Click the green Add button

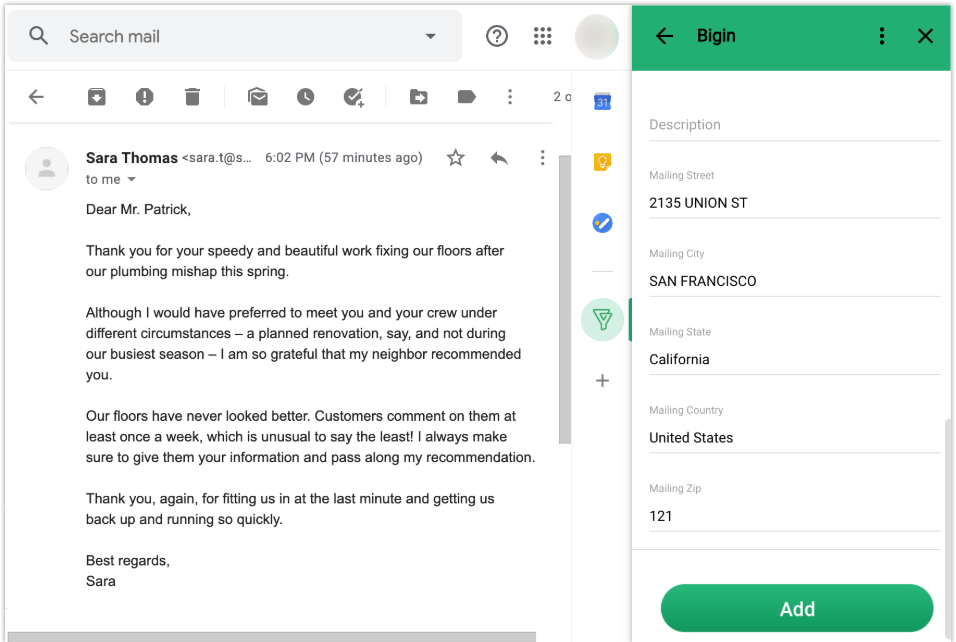coord(797,608)
